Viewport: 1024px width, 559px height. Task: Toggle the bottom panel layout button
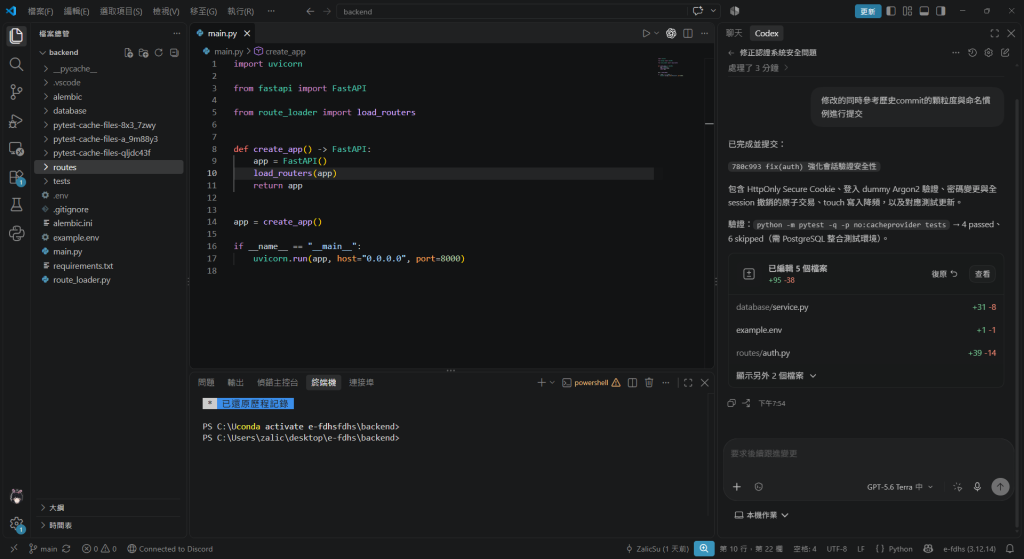[x=924, y=11]
